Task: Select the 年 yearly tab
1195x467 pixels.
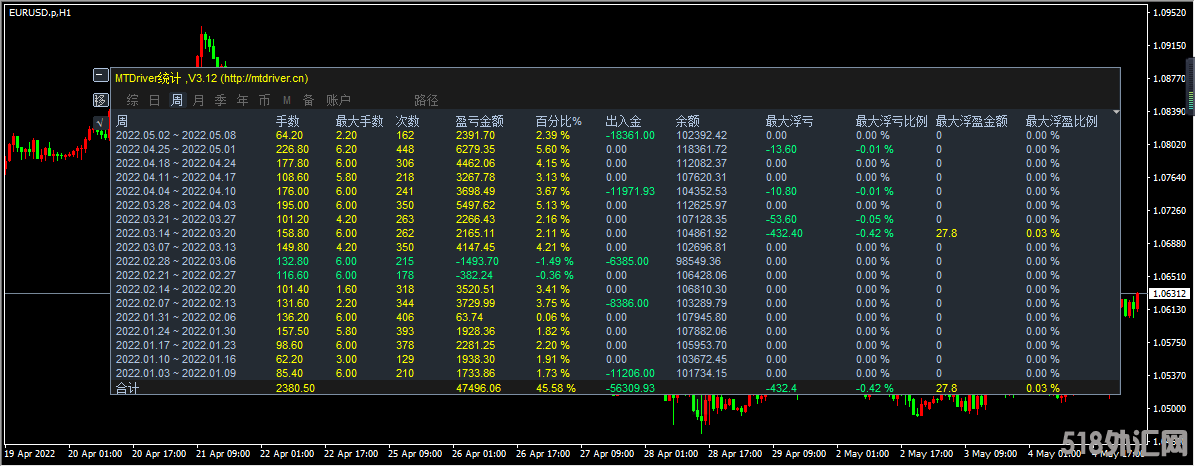Action: pyautogui.click(x=242, y=100)
